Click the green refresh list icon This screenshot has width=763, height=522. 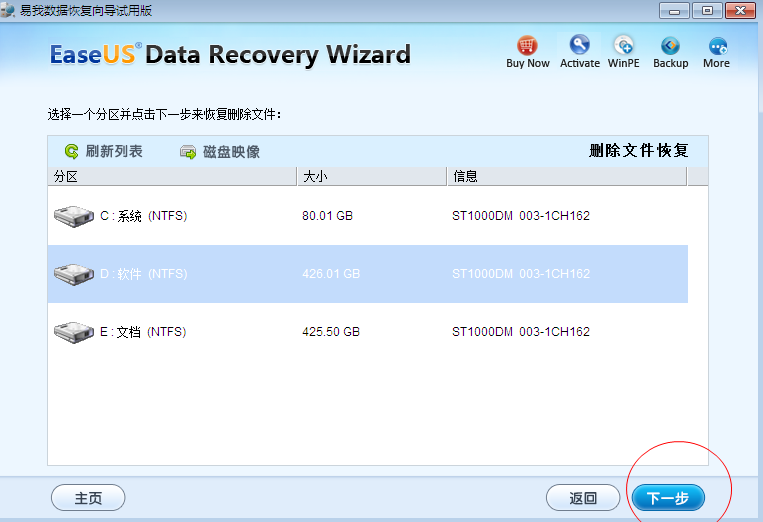pos(71,152)
